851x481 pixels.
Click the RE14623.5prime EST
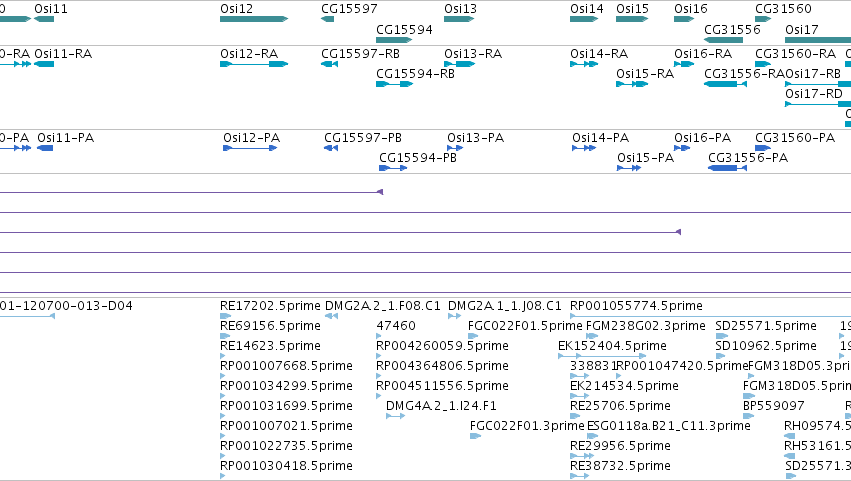[x=223, y=356]
